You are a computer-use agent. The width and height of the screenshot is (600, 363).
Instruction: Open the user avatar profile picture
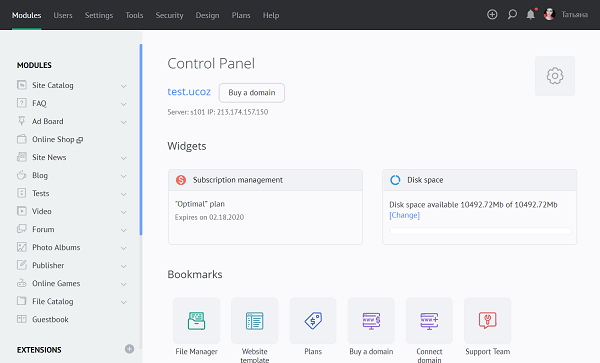pos(549,15)
